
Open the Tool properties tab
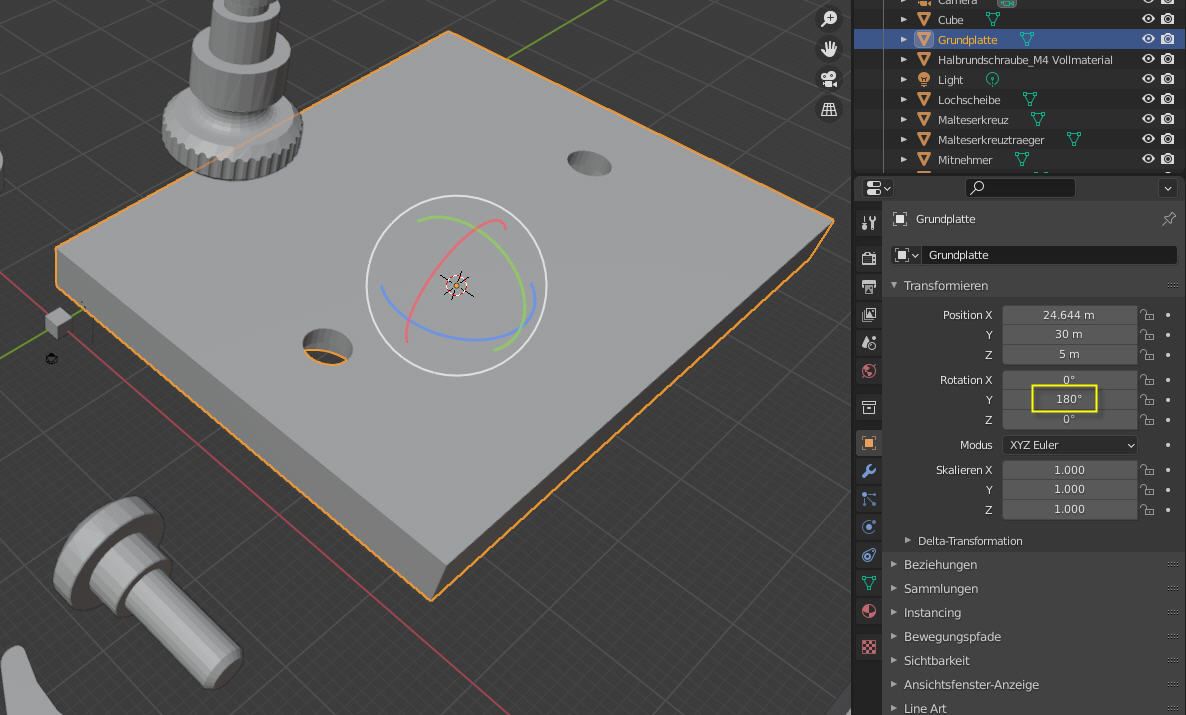(869, 222)
